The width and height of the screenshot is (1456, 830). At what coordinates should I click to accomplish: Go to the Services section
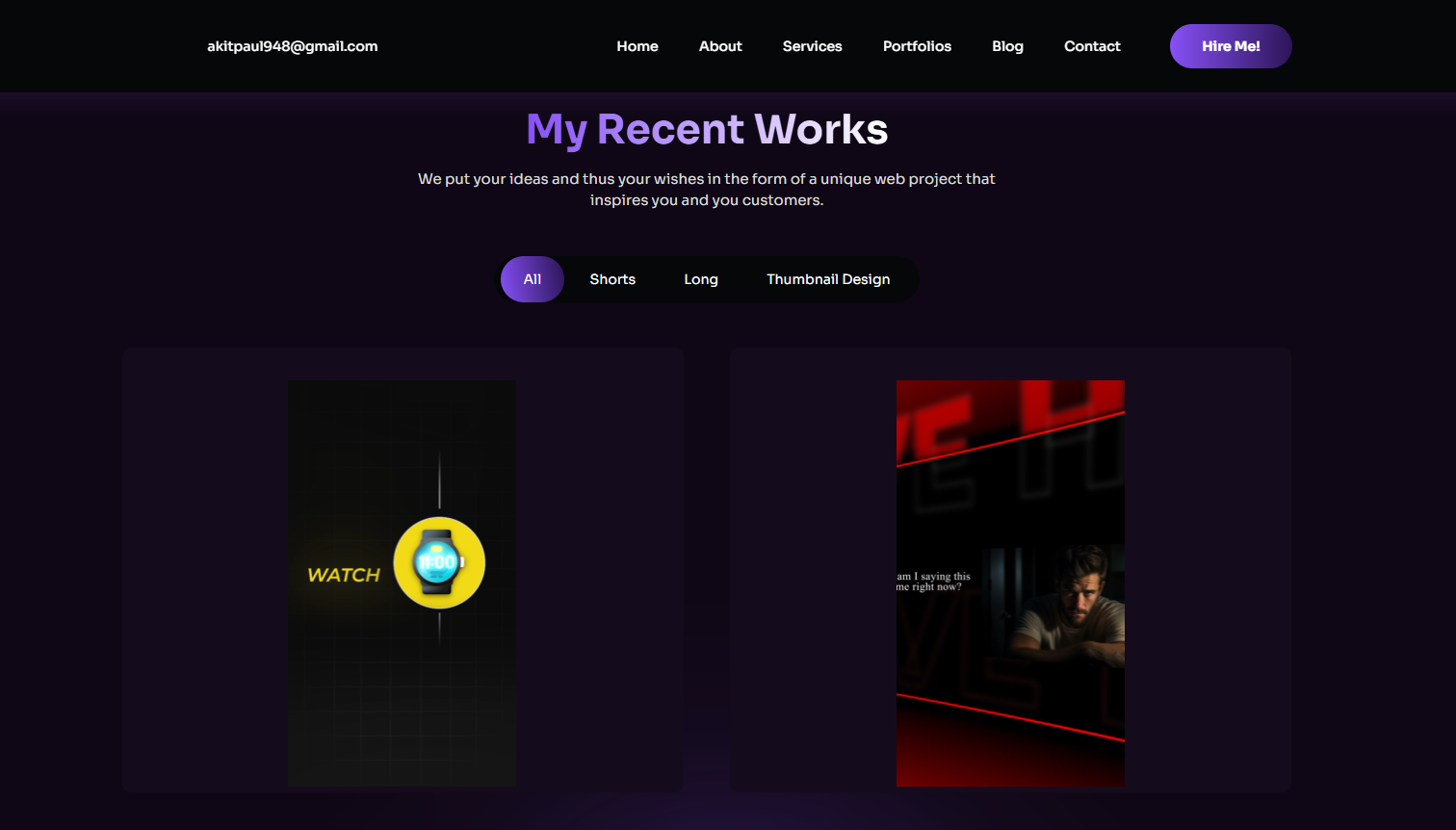click(812, 45)
